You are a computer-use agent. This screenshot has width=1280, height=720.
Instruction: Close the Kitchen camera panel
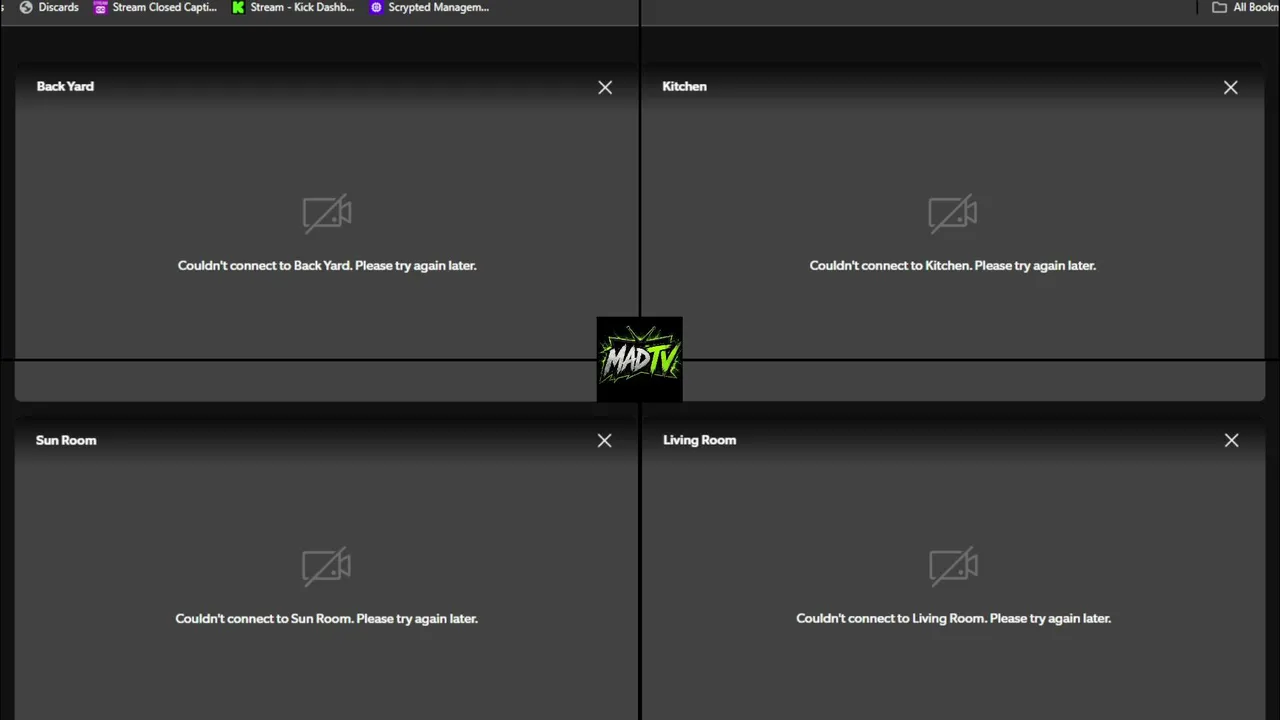(x=1231, y=88)
